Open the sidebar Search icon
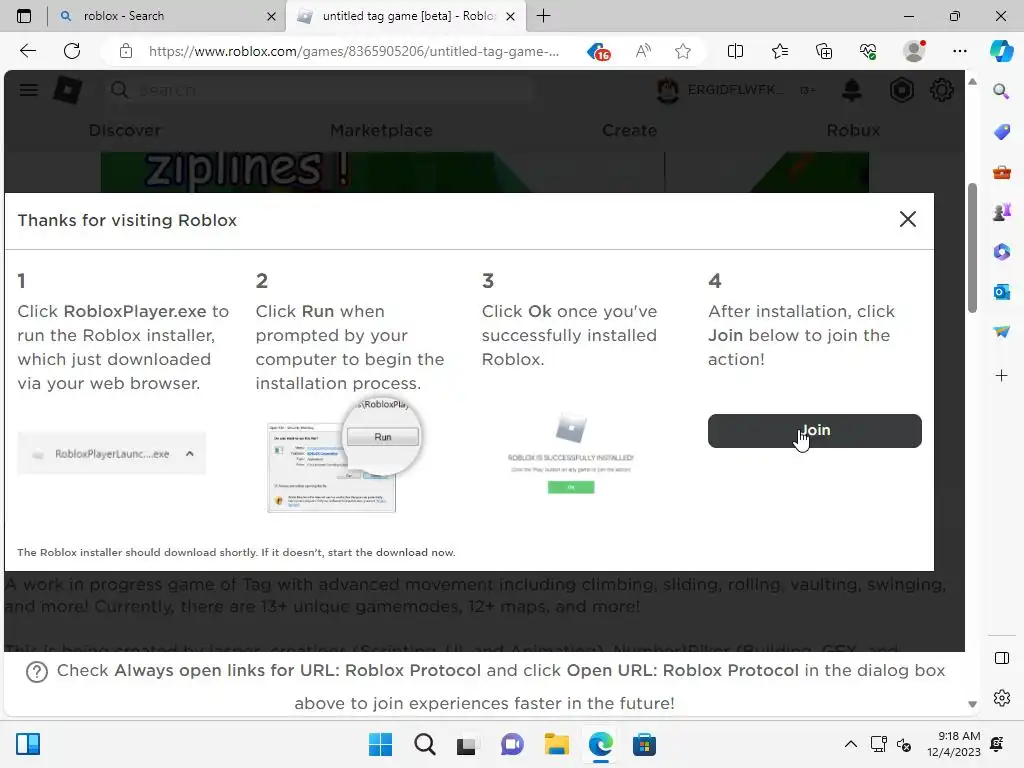 tap(1001, 91)
